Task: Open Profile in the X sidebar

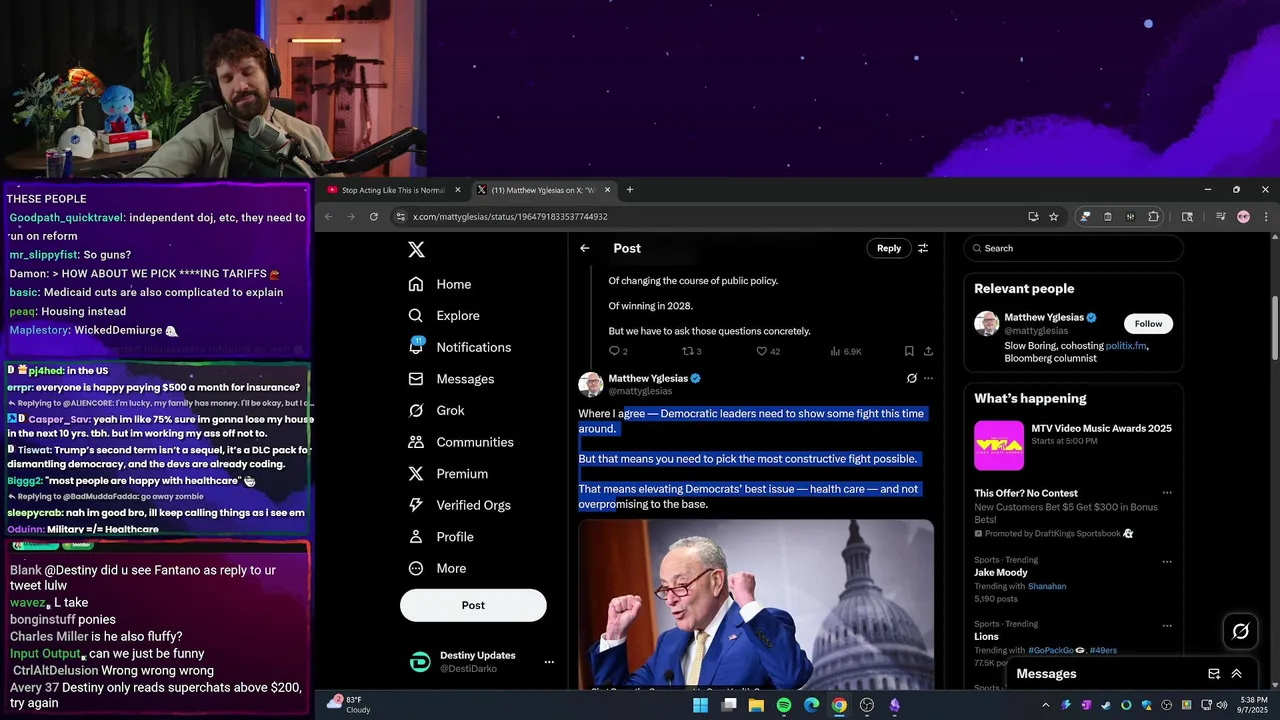Action: point(441,537)
